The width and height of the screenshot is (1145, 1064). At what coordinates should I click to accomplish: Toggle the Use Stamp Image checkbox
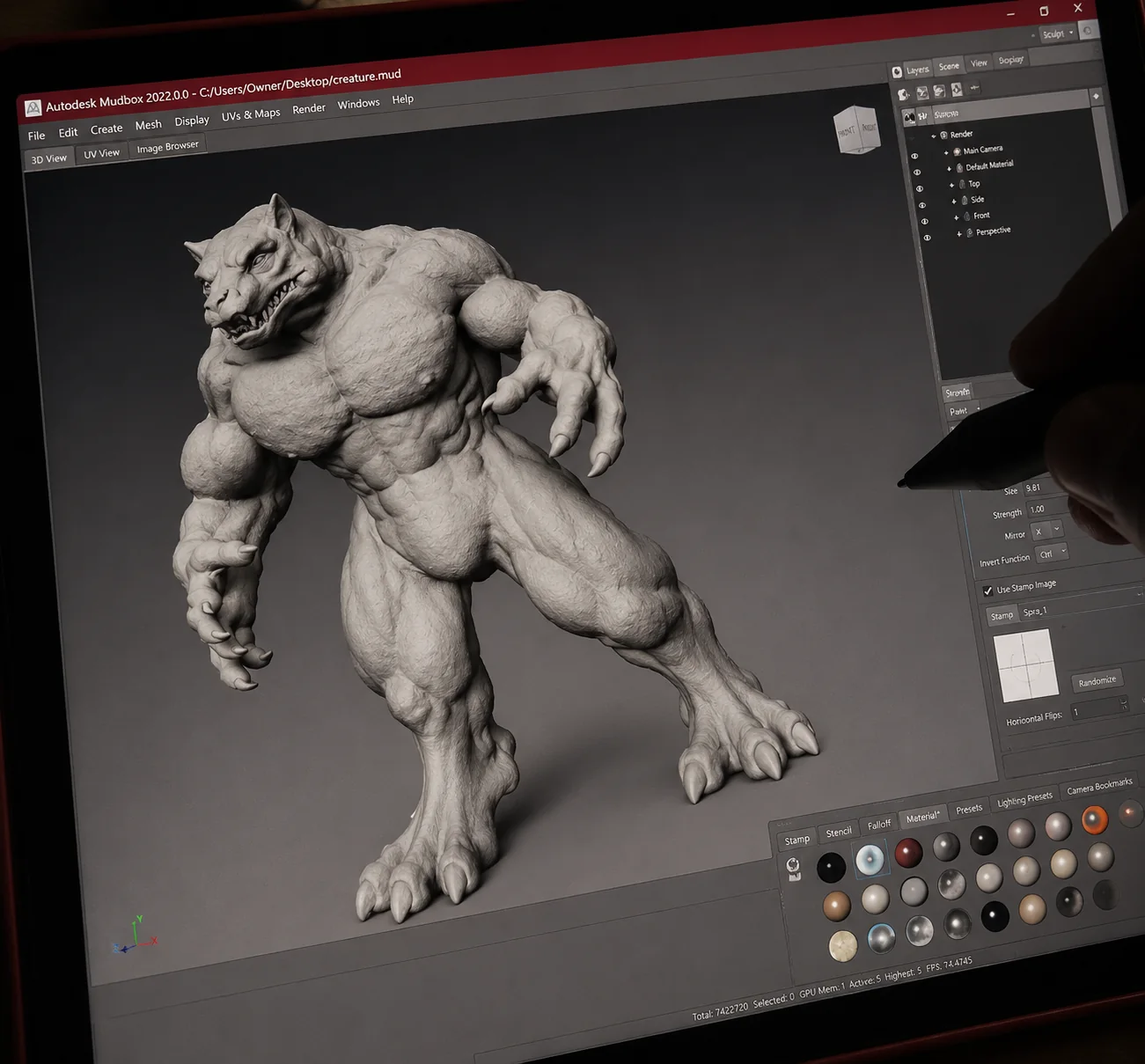pos(987,591)
